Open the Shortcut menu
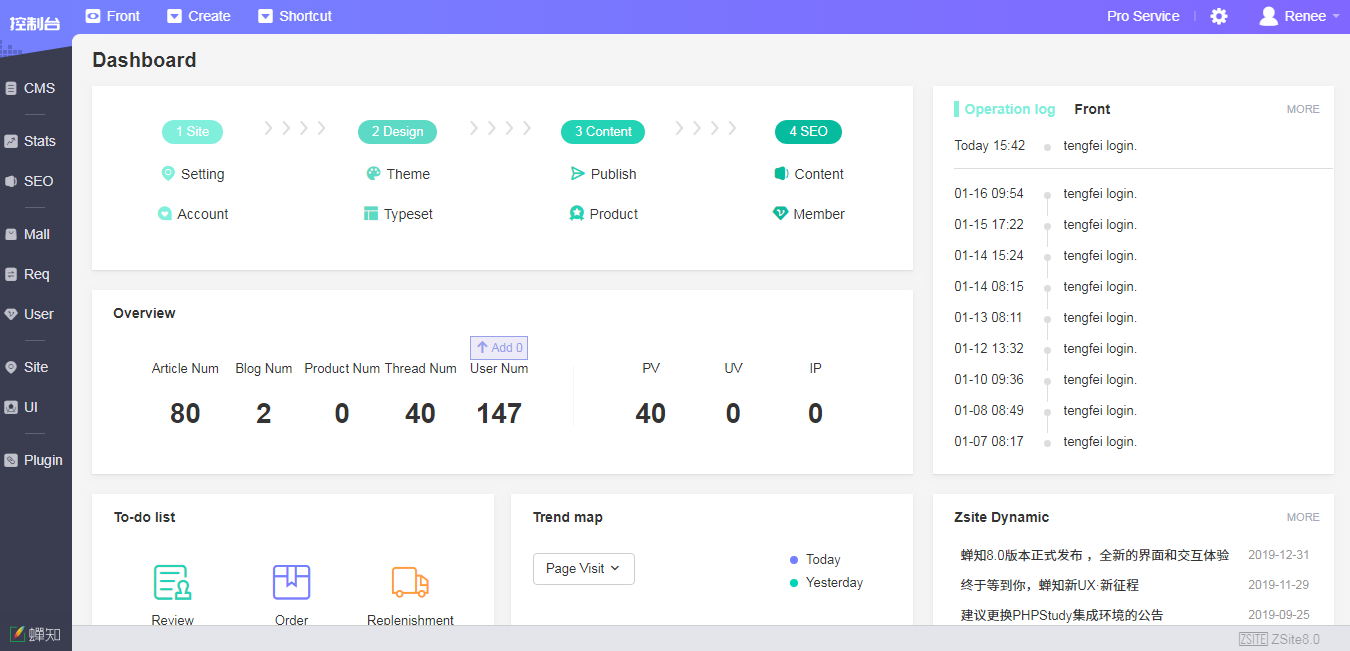 (x=295, y=16)
